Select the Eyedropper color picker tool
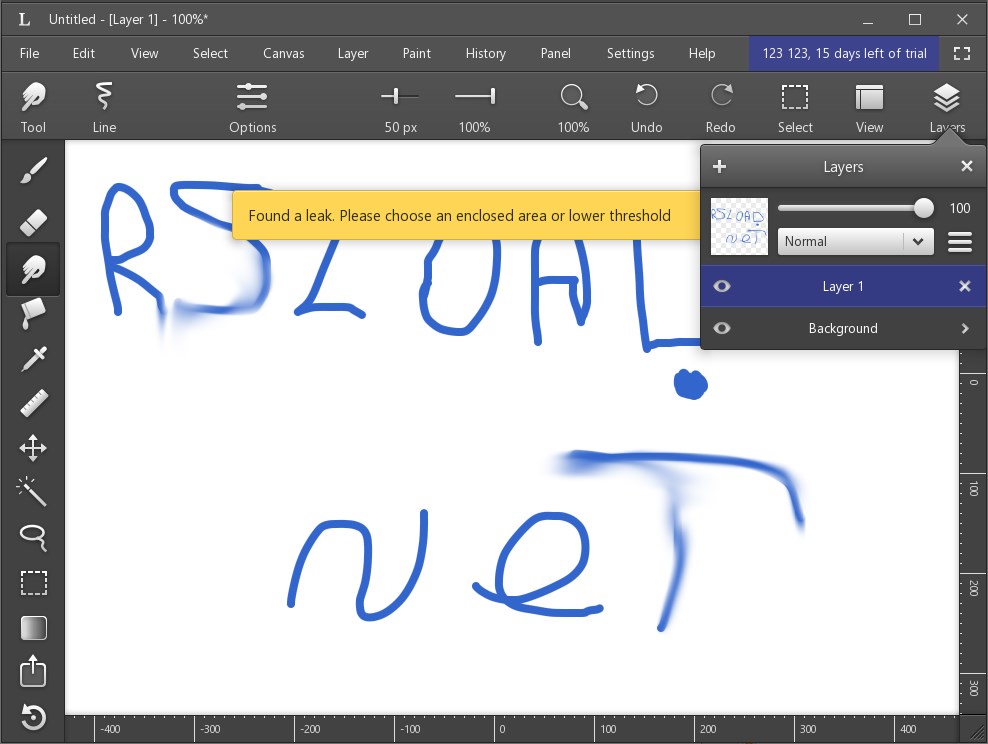 pyautogui.click(x=33, y=358)
